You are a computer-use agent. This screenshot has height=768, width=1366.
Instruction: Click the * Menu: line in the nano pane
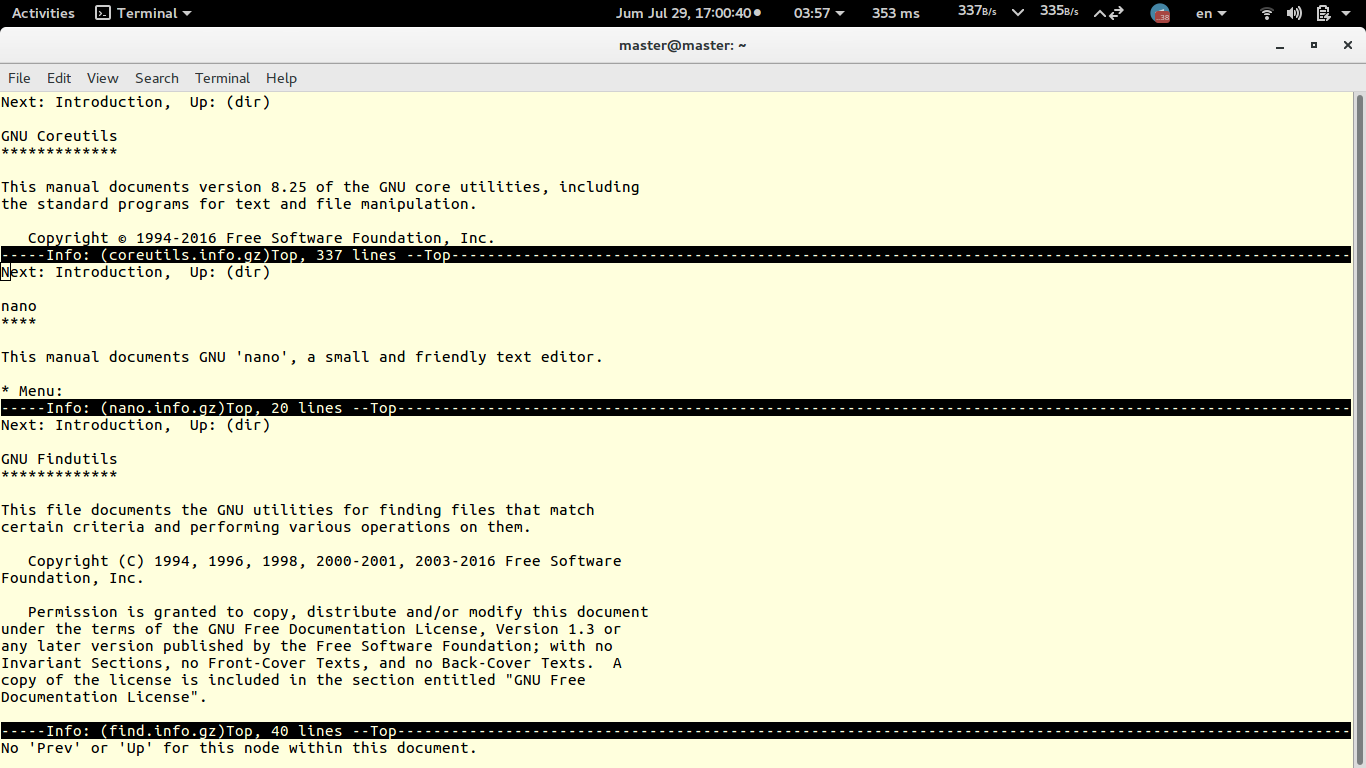pyautogui.click(x=32, y=391)
